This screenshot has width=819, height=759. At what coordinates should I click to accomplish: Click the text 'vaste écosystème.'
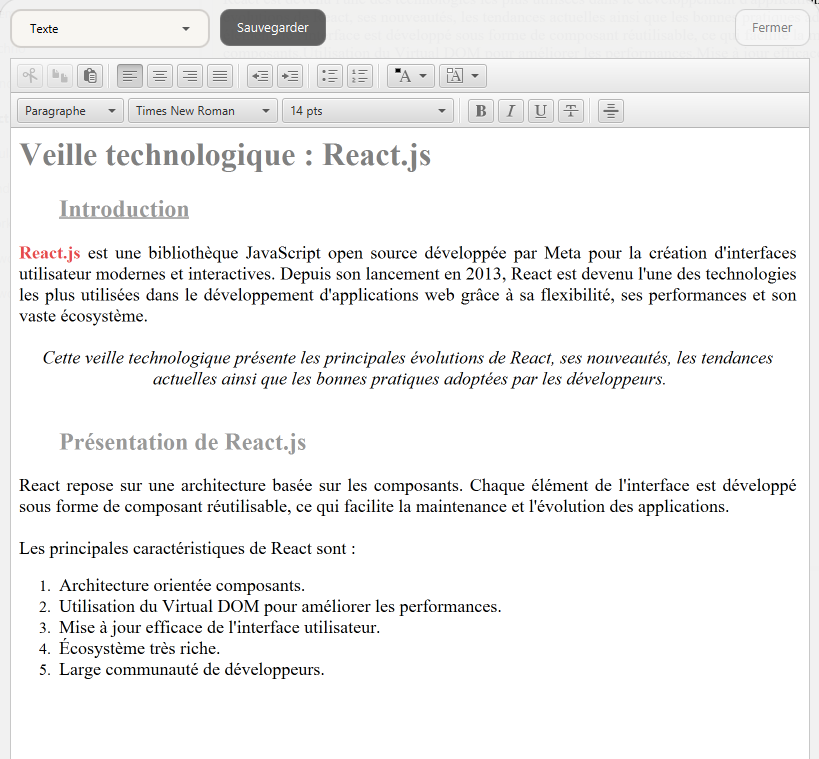tap(84, 316)
